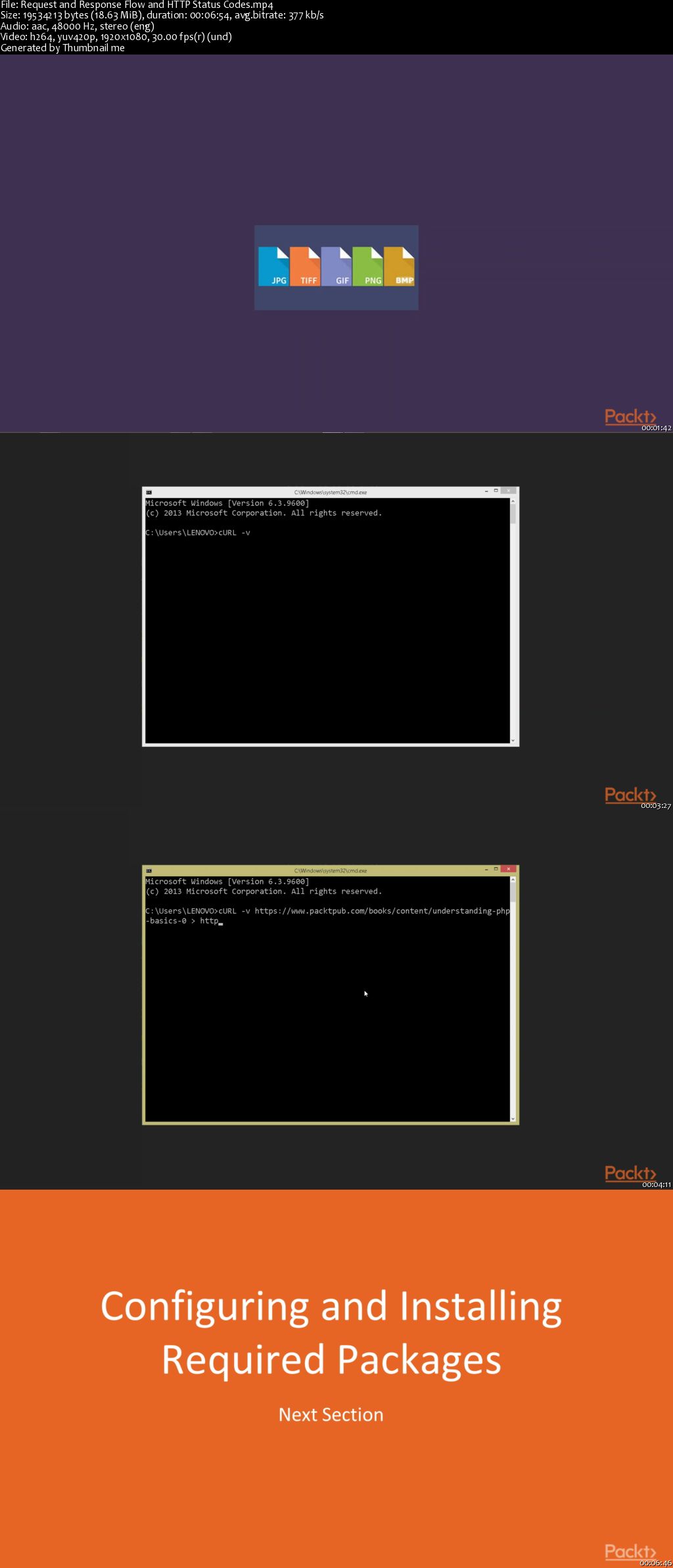Click the 'Next Section' subtitle
This screenshot has height=1568, width=673.
coord(331,1414)
